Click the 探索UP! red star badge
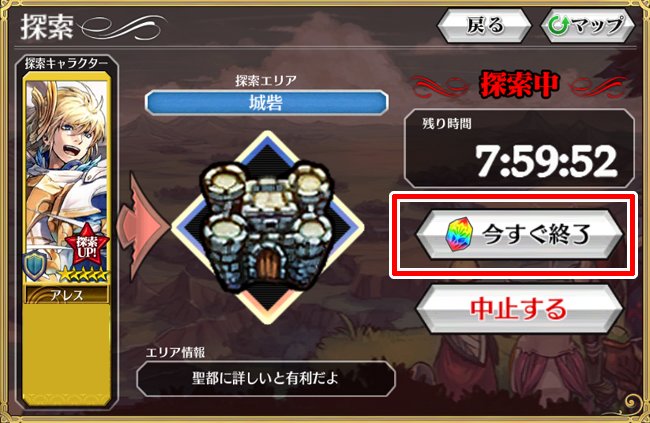This screenshot has height=423, width=650. point(87,245)
